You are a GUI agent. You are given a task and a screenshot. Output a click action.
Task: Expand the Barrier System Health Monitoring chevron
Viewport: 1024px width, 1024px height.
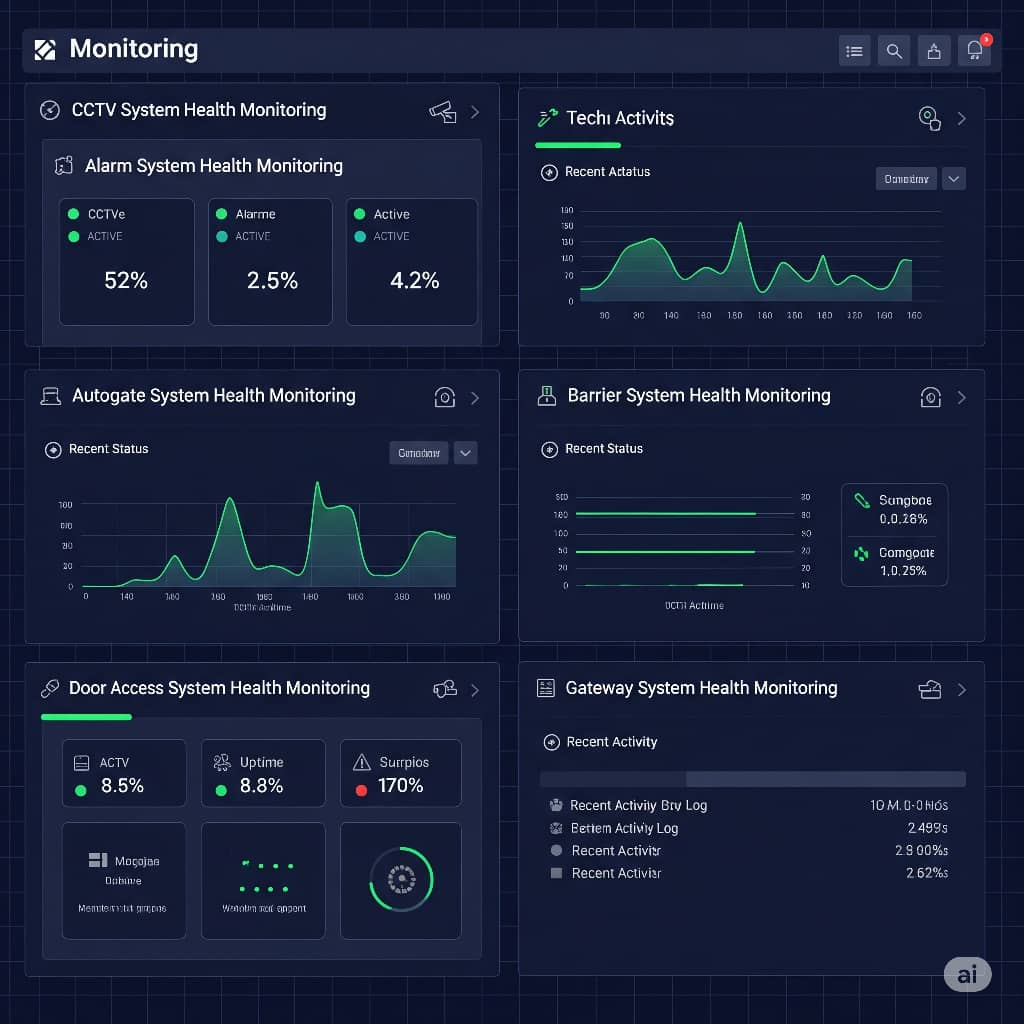click(x=961, y=397)
